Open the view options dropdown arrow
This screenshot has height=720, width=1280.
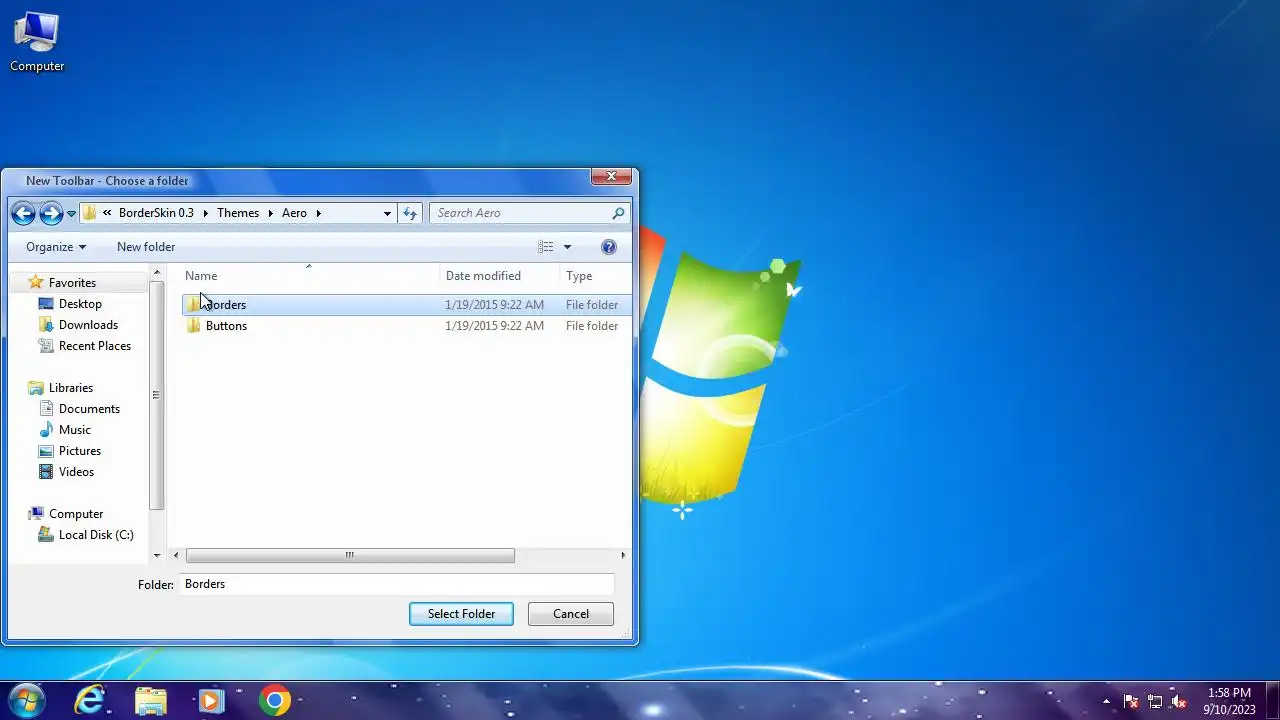(x=567, y=247)
